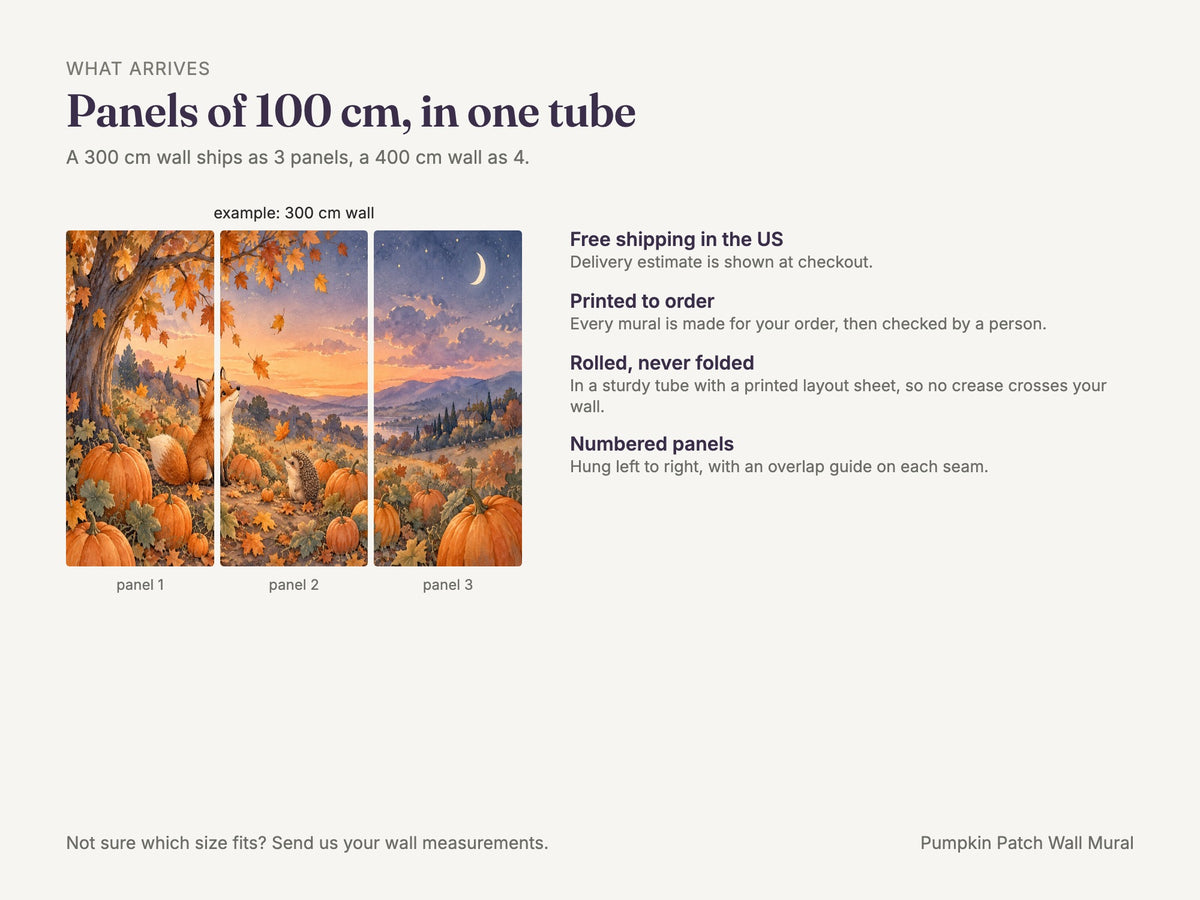Click the 'panel 1' caption label

140,585
